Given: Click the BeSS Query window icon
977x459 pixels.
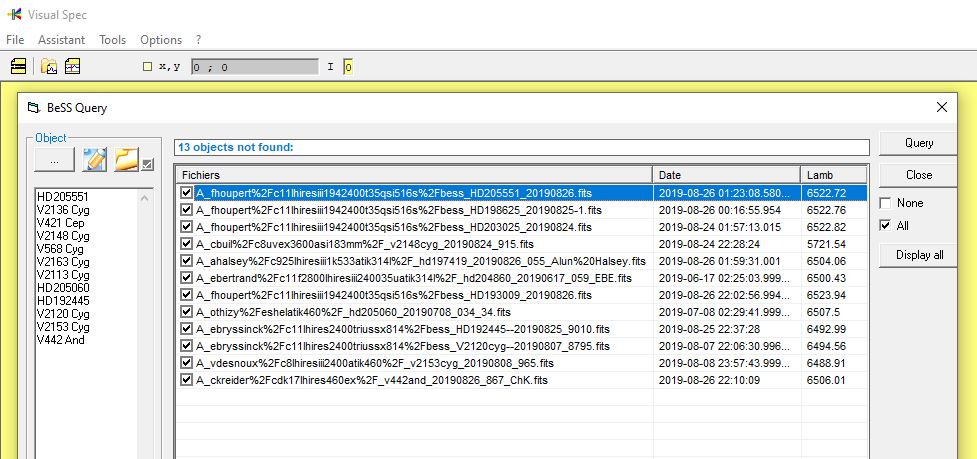Looking at the screenshot, I should point(35,107).
